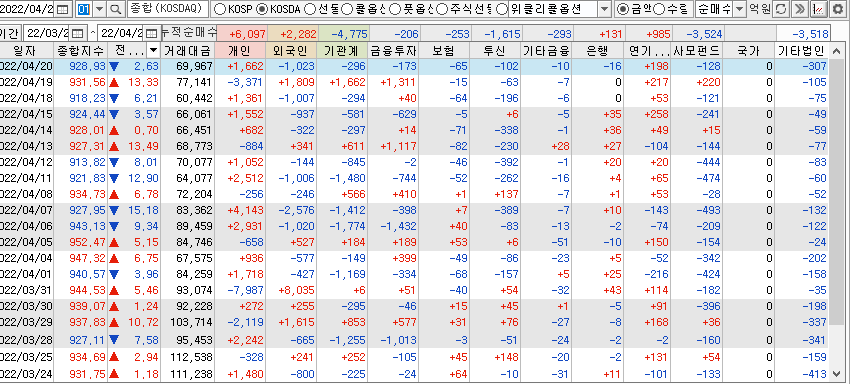The width and height of the screenshot is (850, 384).
Task: Click individual value +4,143
Action: pyautogui.click(x=246, y=210)
